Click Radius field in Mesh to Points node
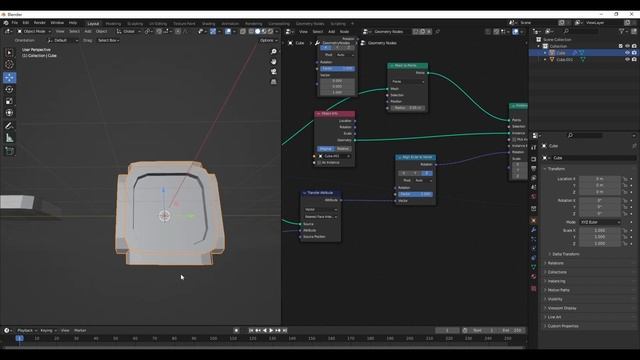Image resolution: width=640 pixels, height=360 pixels. (x=408, y=108)
